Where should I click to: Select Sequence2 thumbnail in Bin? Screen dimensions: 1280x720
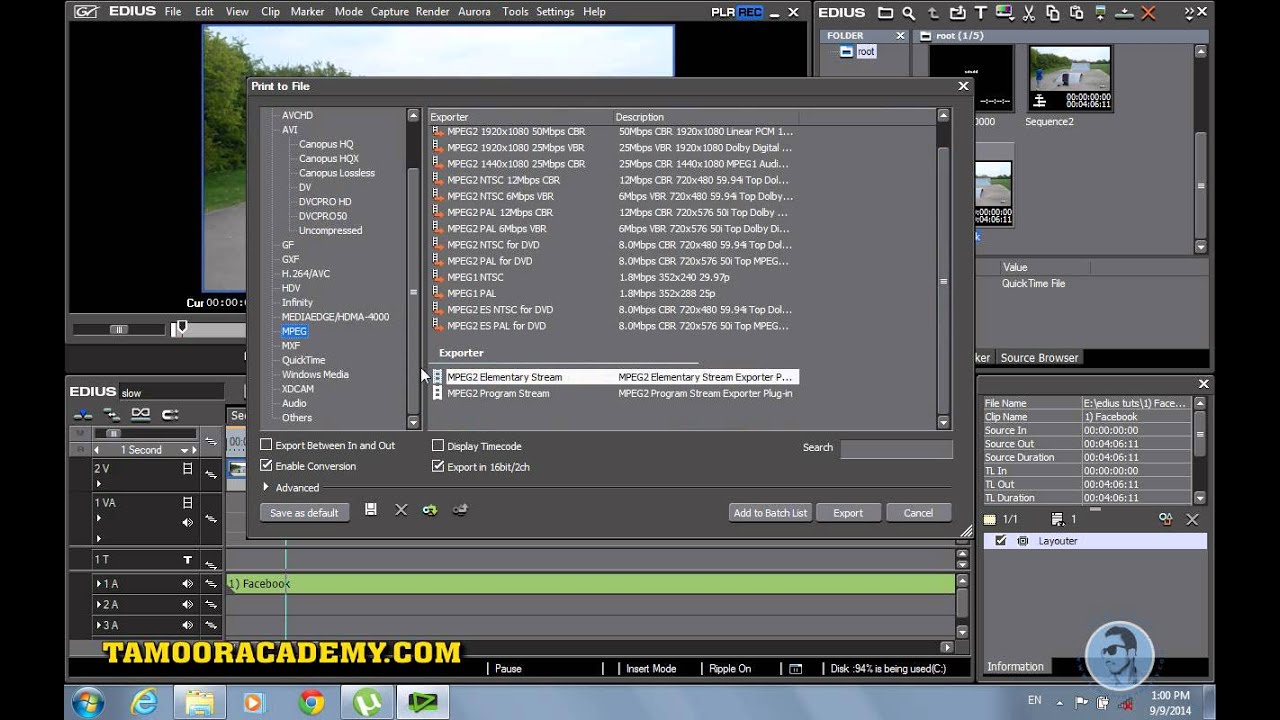1069,78
